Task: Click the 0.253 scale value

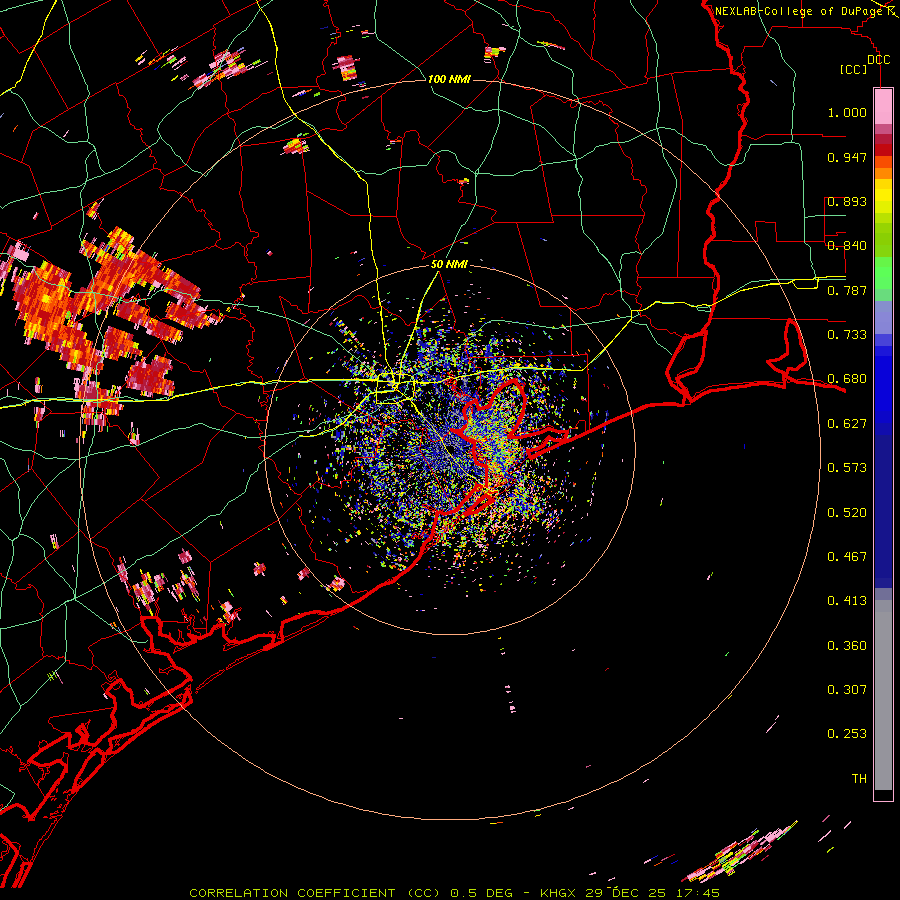Action: click(847, 734)
